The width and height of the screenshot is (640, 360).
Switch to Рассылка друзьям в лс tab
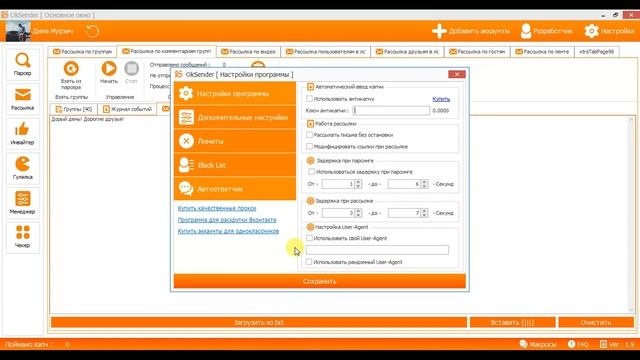[407, 52]
